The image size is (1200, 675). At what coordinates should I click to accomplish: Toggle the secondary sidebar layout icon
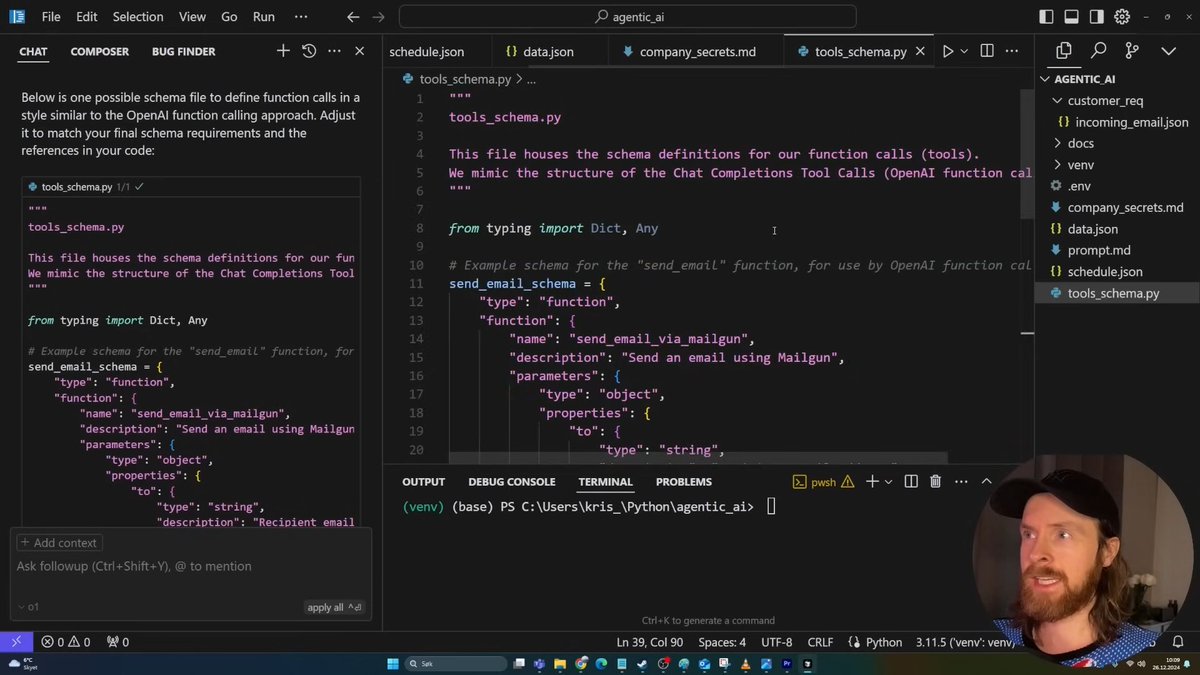tap(1096, 17)
